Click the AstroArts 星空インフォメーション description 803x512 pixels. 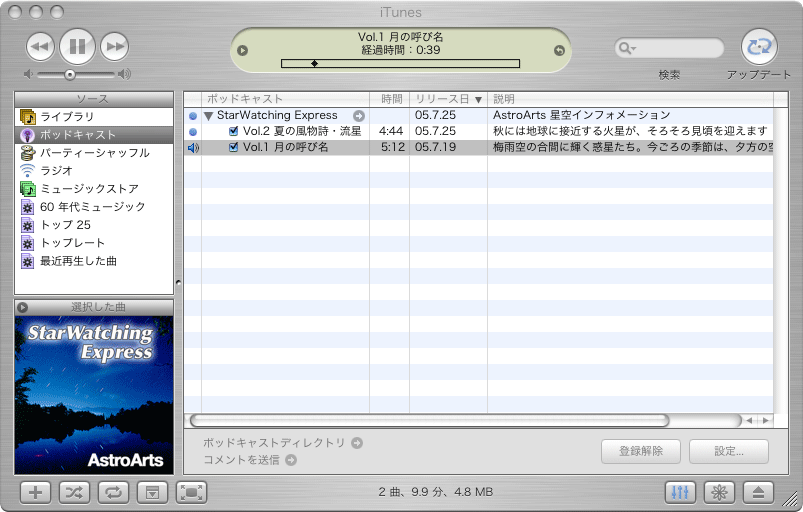[x=581, y=115]
